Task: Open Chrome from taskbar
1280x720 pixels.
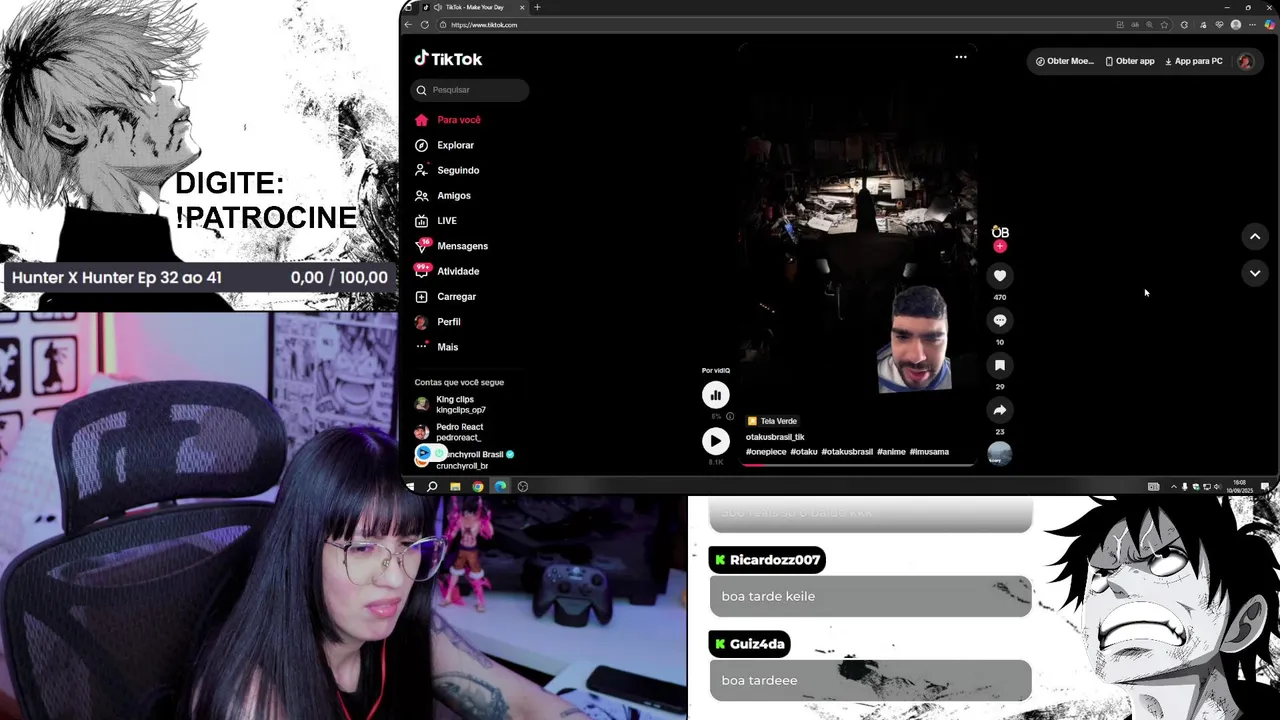Action: click(x=478, y=487)
